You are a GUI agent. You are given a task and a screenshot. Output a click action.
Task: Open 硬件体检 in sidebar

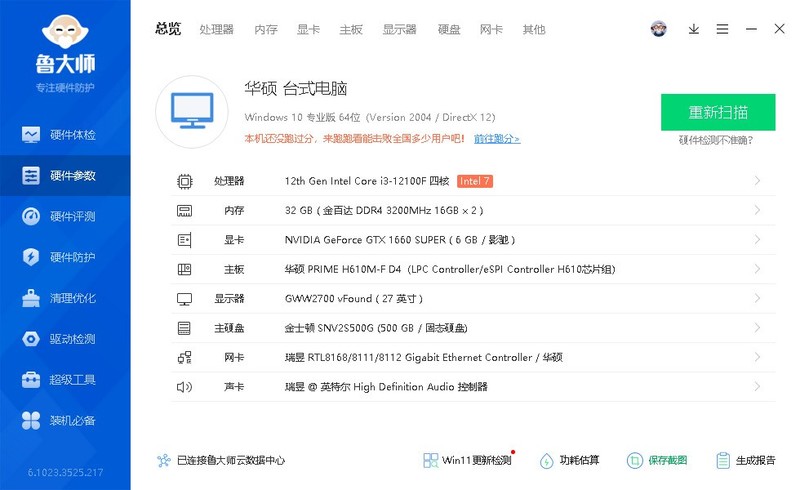point(65,135)
